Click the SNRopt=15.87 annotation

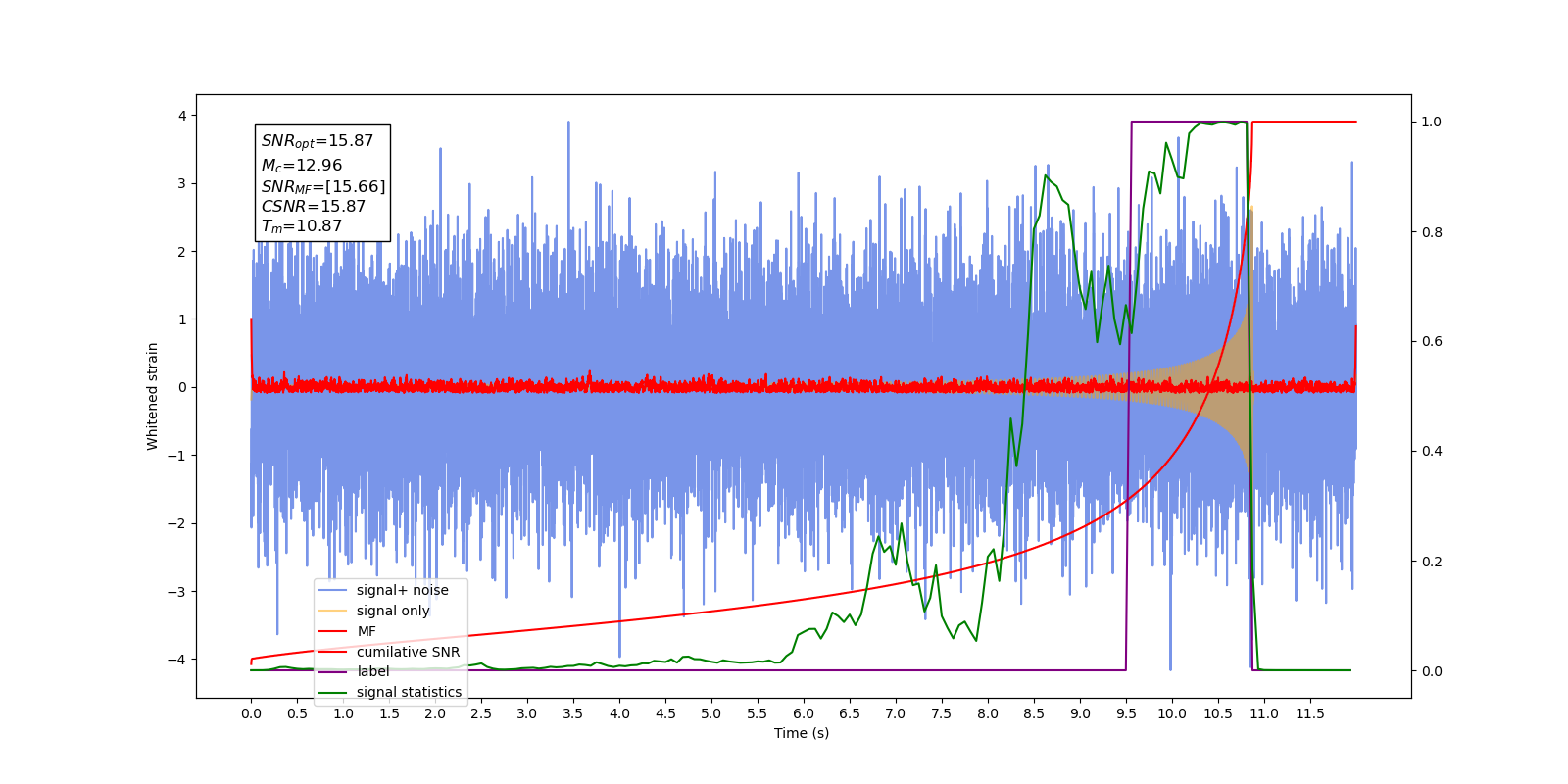318,141
